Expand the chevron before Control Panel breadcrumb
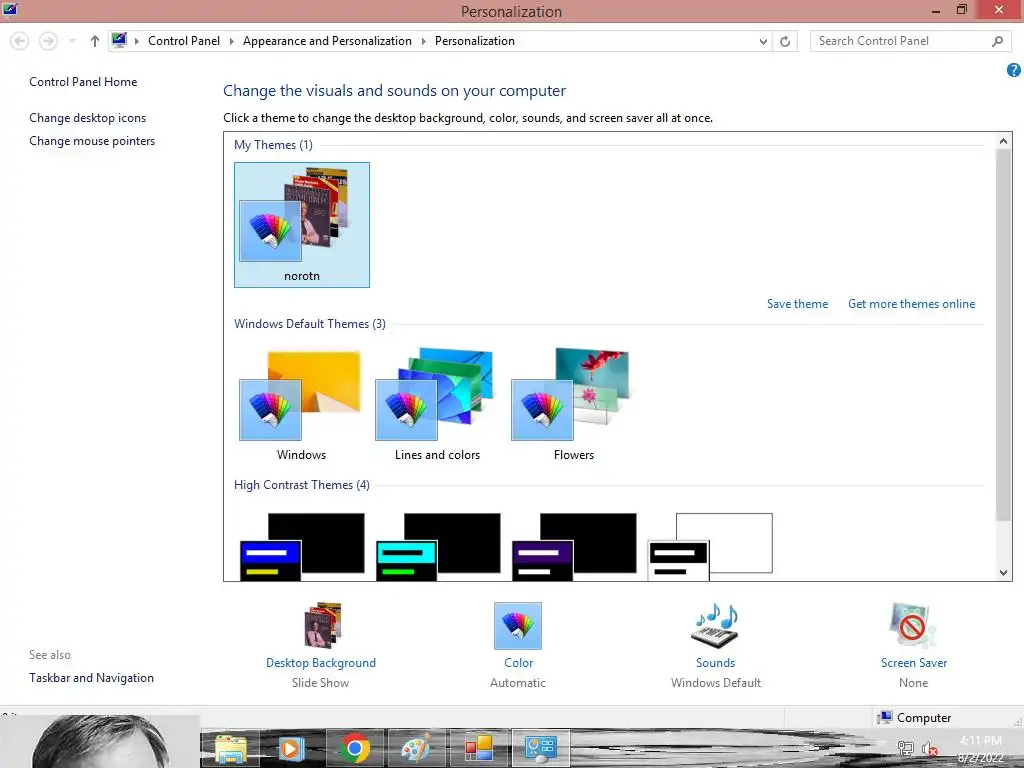 [x=136, y=41]
